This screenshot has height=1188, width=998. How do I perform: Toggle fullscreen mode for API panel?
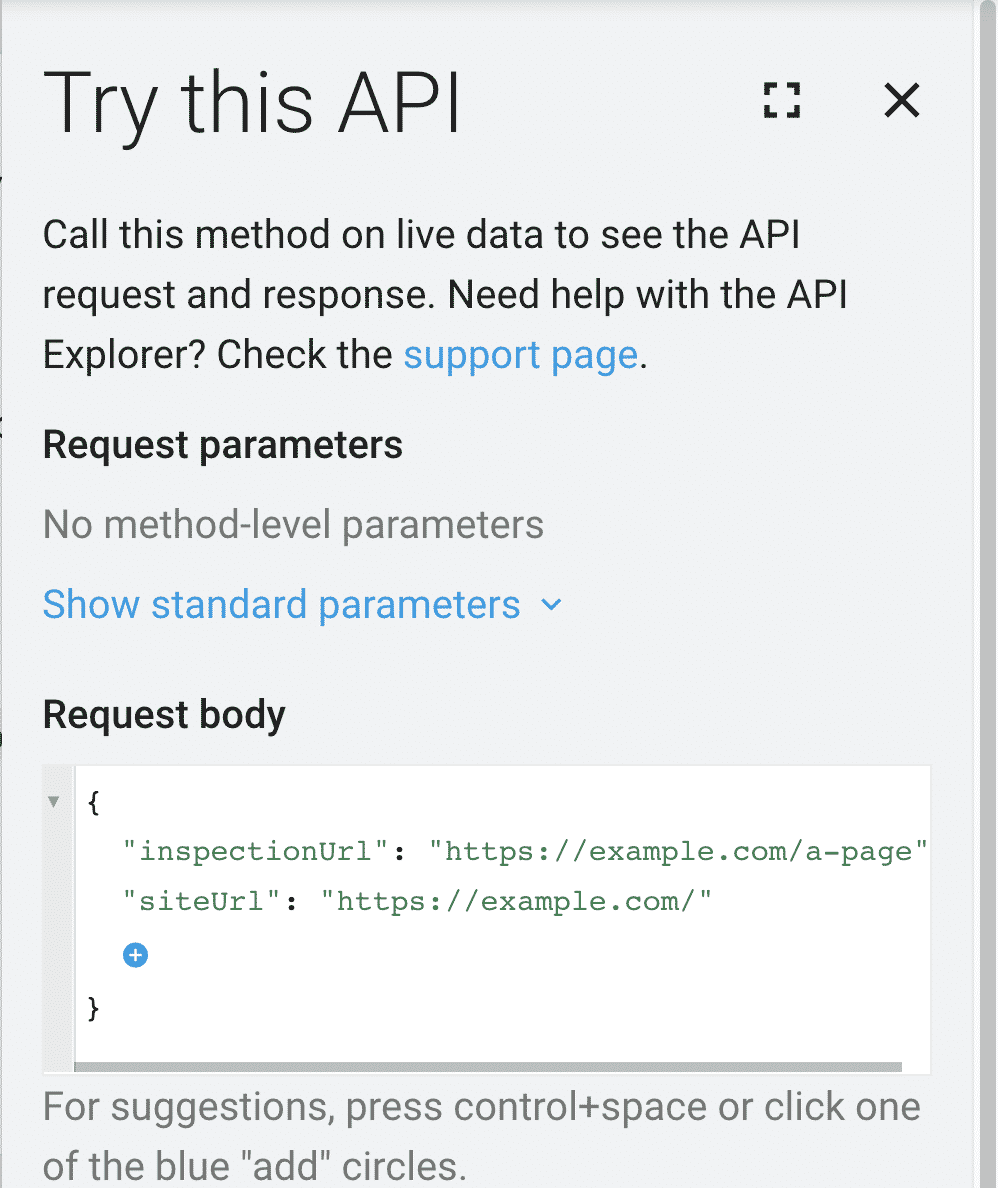pyautogui.click(x=781, y=100)
